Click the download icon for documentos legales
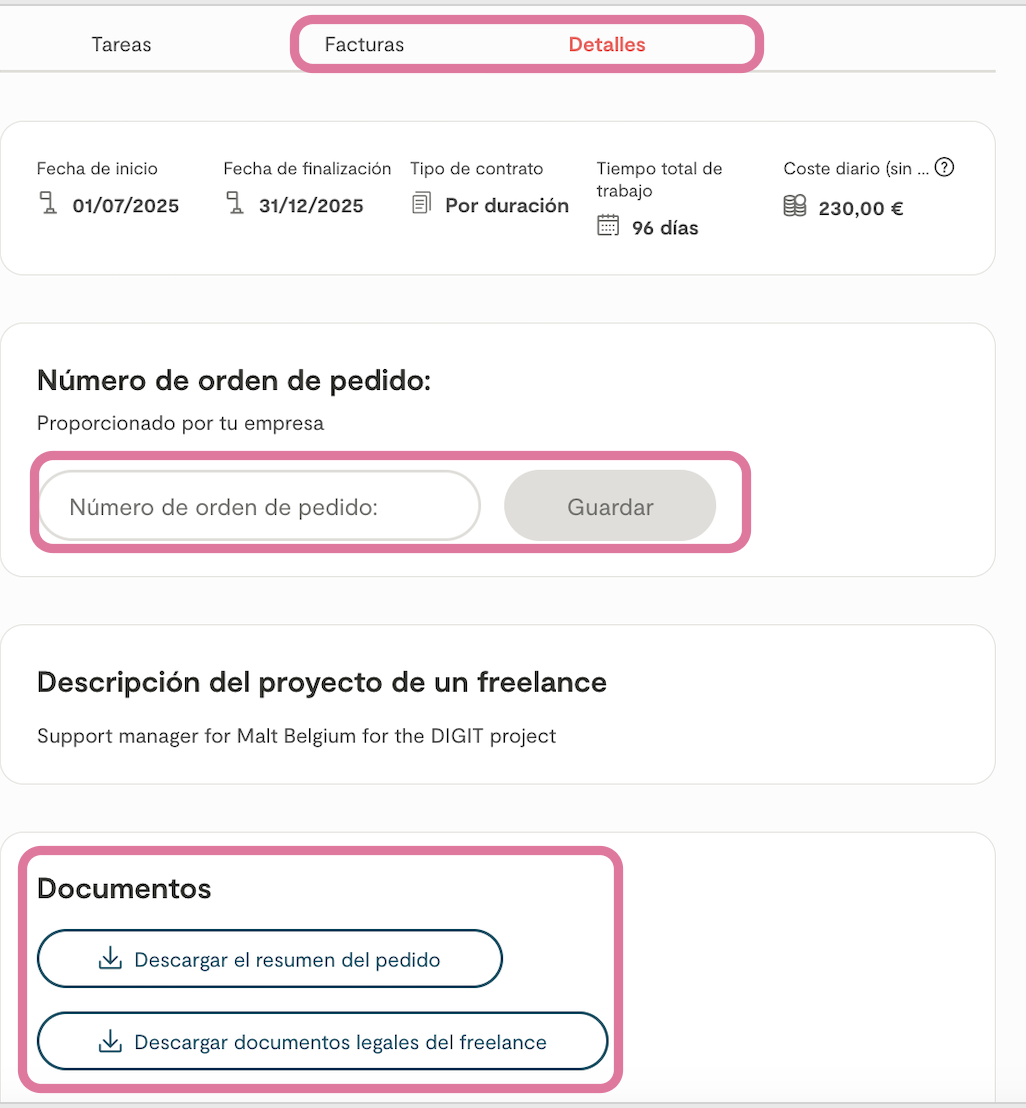Viewport: 1026px width, 1108px height. coord(109,1042)
